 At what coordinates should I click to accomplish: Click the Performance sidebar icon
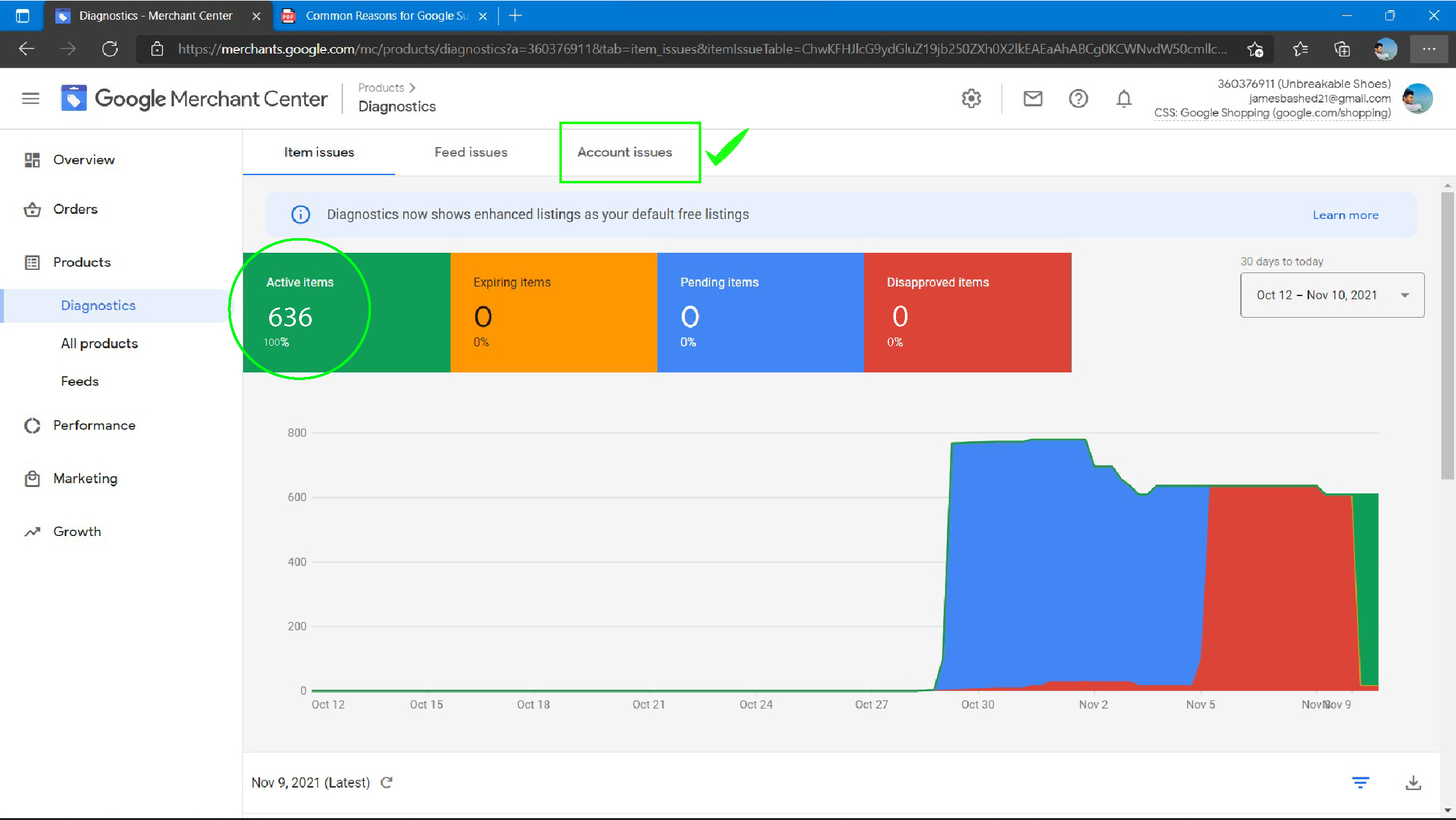click(x=32, y=425)
